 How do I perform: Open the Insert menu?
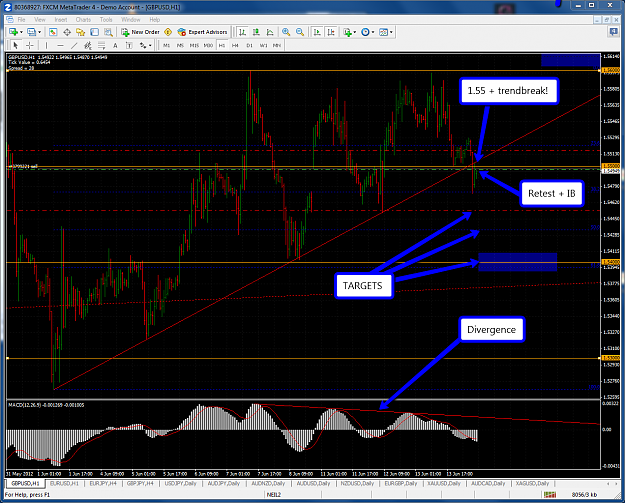61,20
